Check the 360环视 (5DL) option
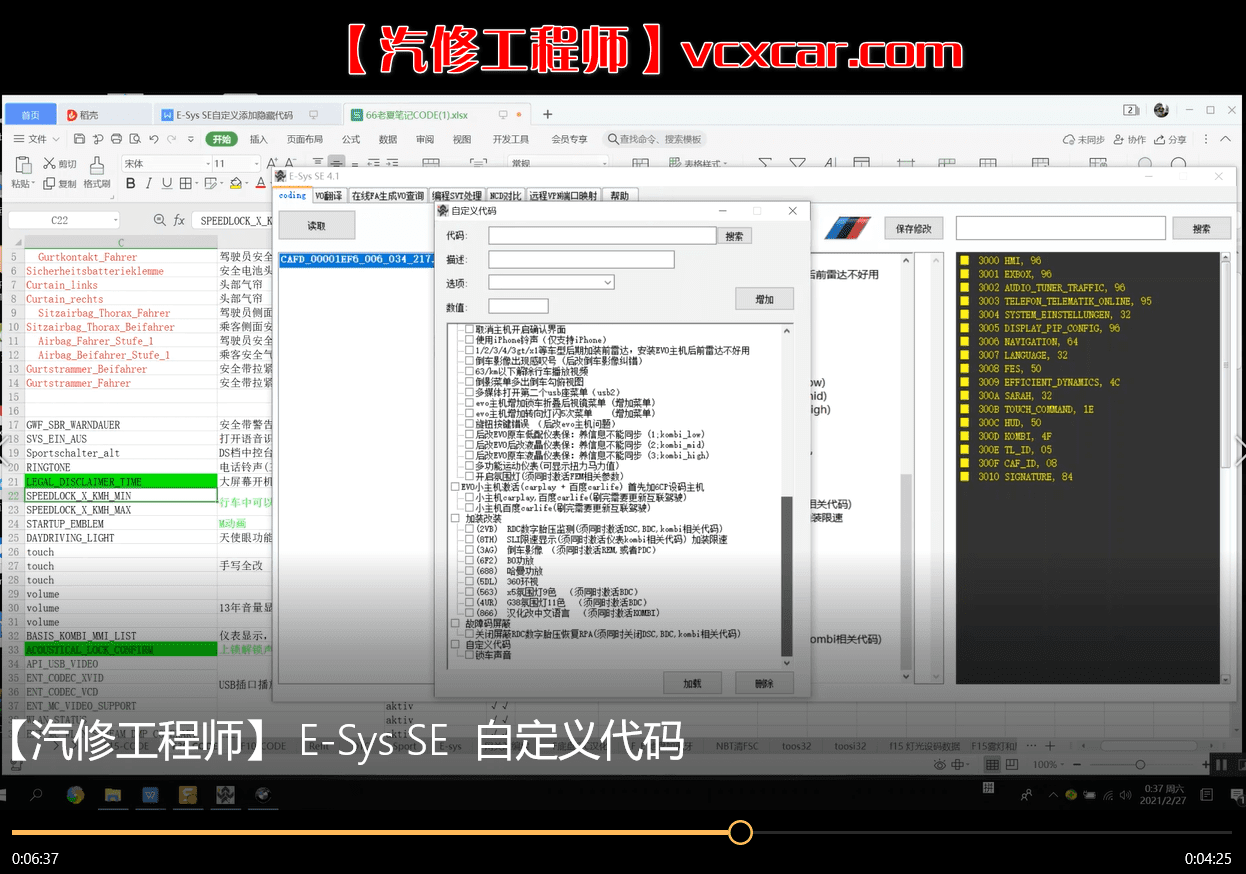Image resolution: width=1246 pixels, height=874 pixels. click(470, 581)
